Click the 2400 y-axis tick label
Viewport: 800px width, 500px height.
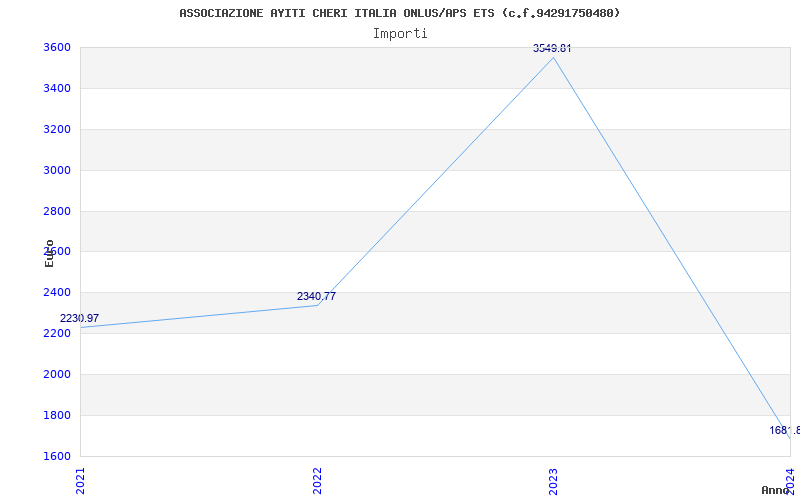tap(57, 292)
